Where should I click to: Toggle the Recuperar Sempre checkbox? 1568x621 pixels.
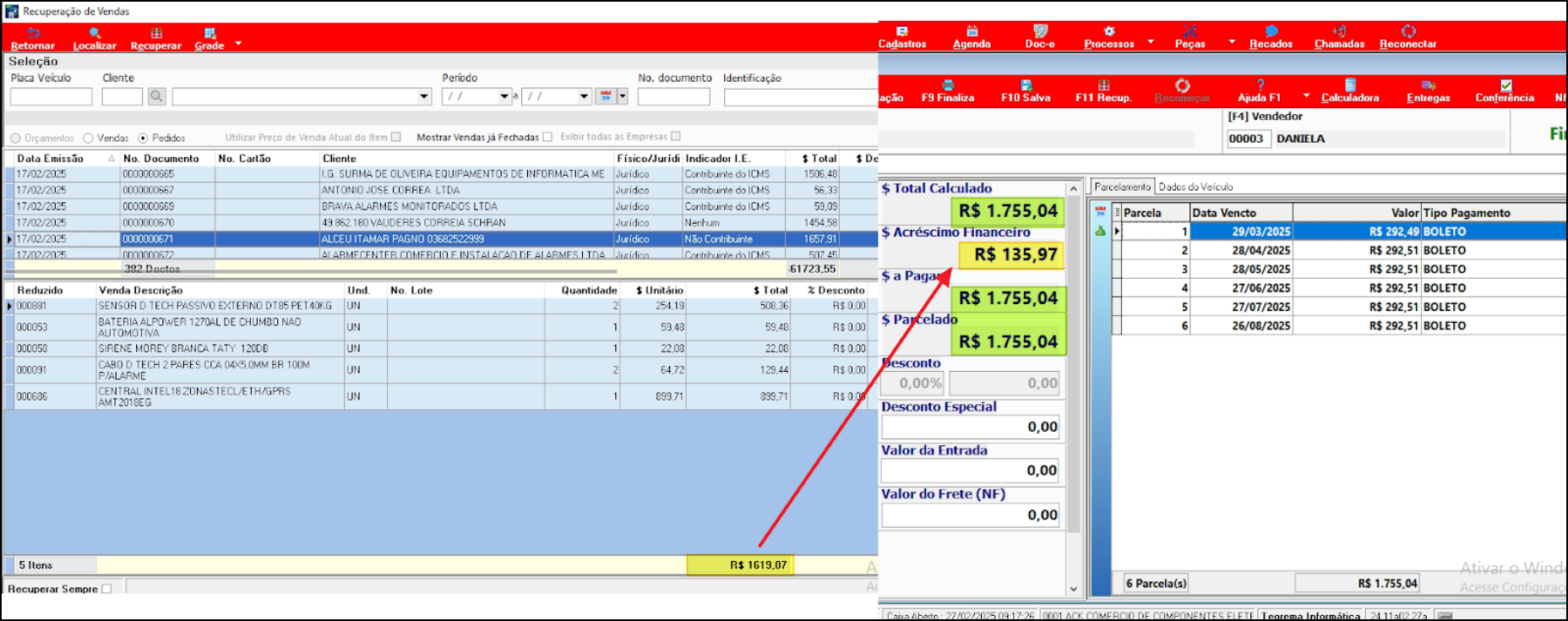tap(106, 589)
